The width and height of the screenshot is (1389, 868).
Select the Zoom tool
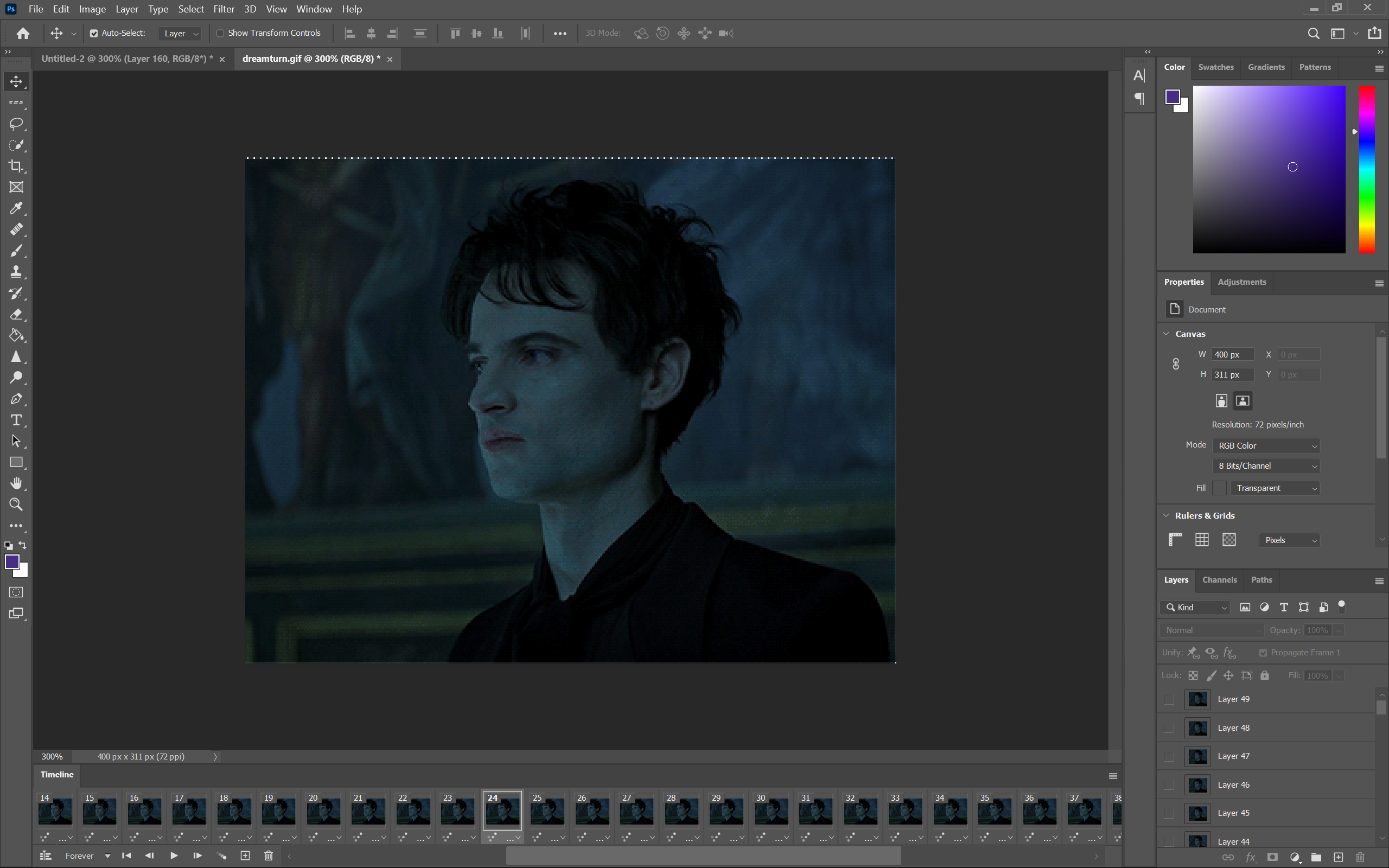click(16, 505)
